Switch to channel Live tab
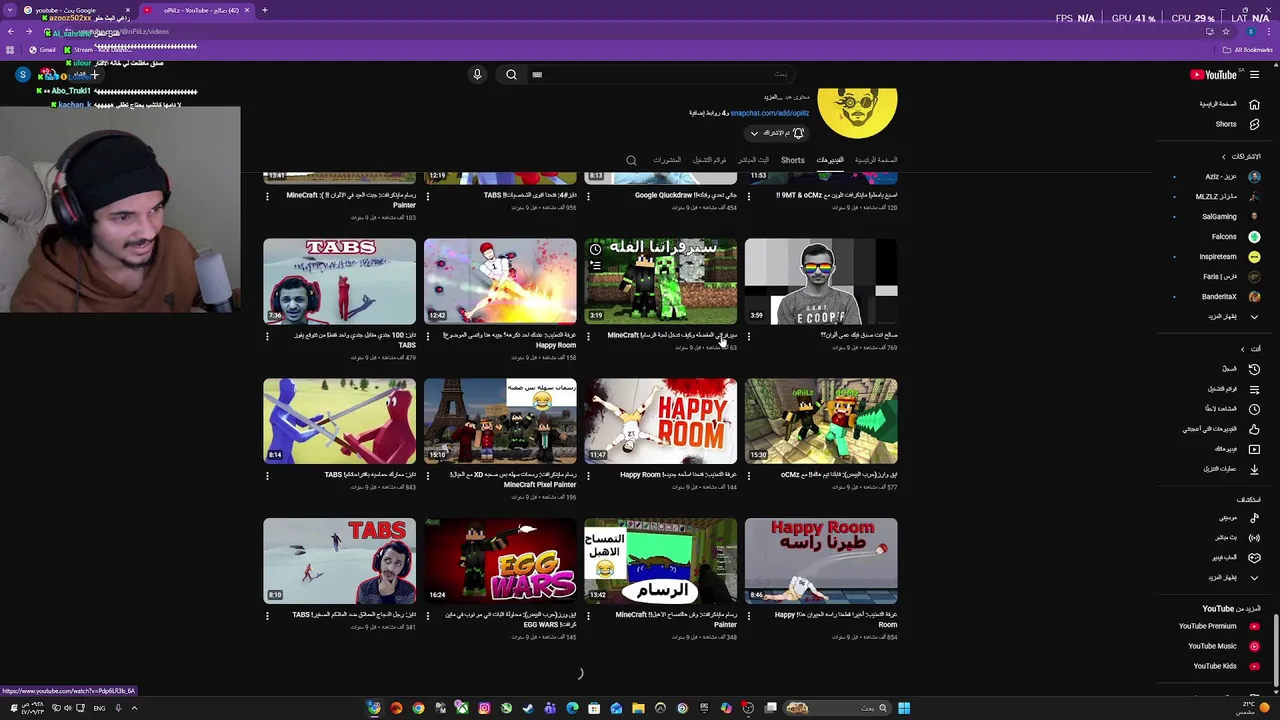The image size is (1280, 720). [x=754, y=160]
